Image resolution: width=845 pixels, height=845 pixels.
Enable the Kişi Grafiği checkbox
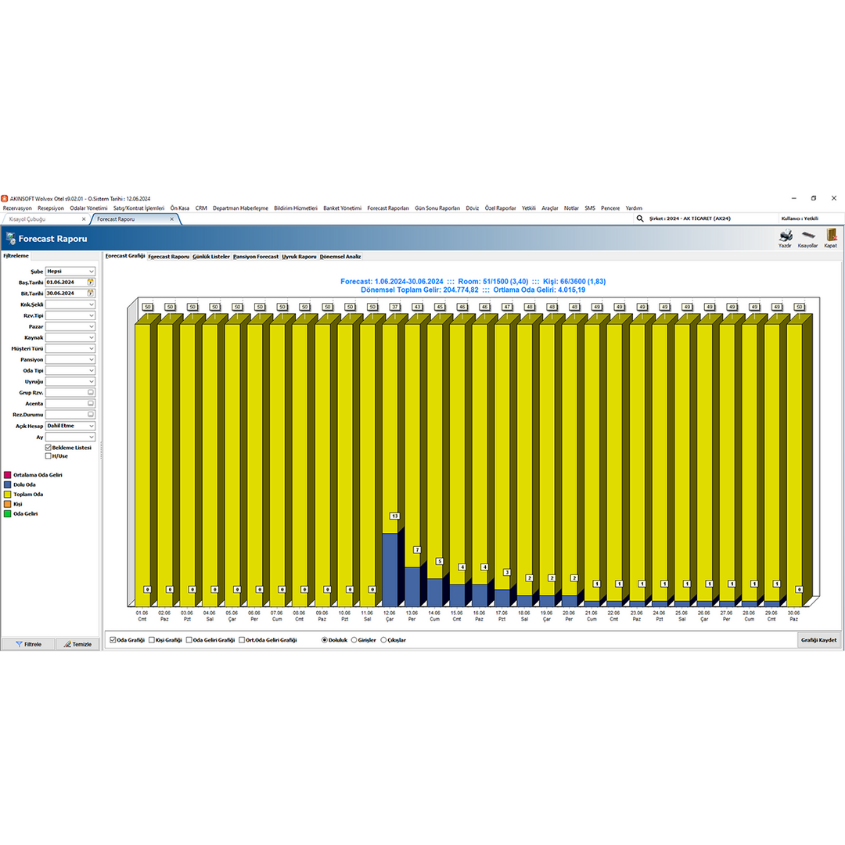pyautogui.click(x=152, y=639)
